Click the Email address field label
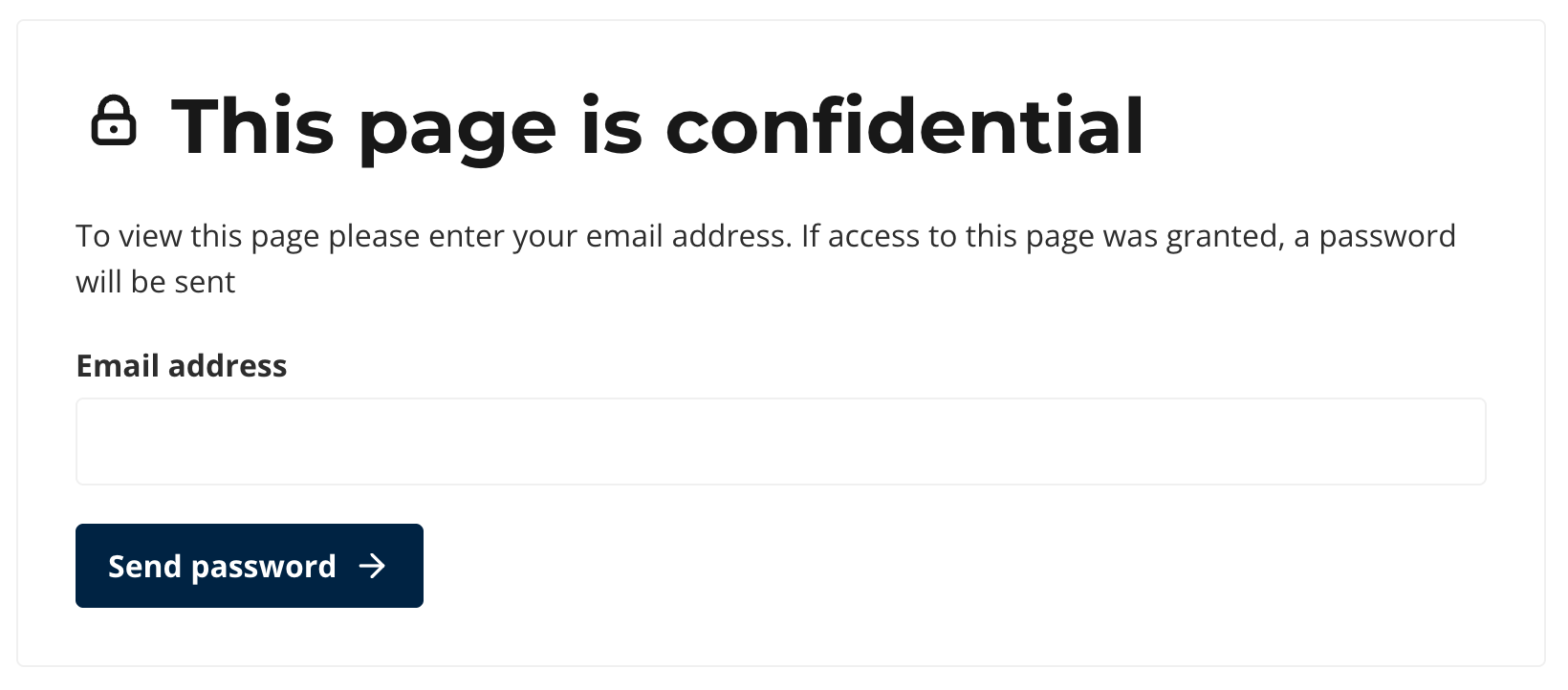 (181, 365)
